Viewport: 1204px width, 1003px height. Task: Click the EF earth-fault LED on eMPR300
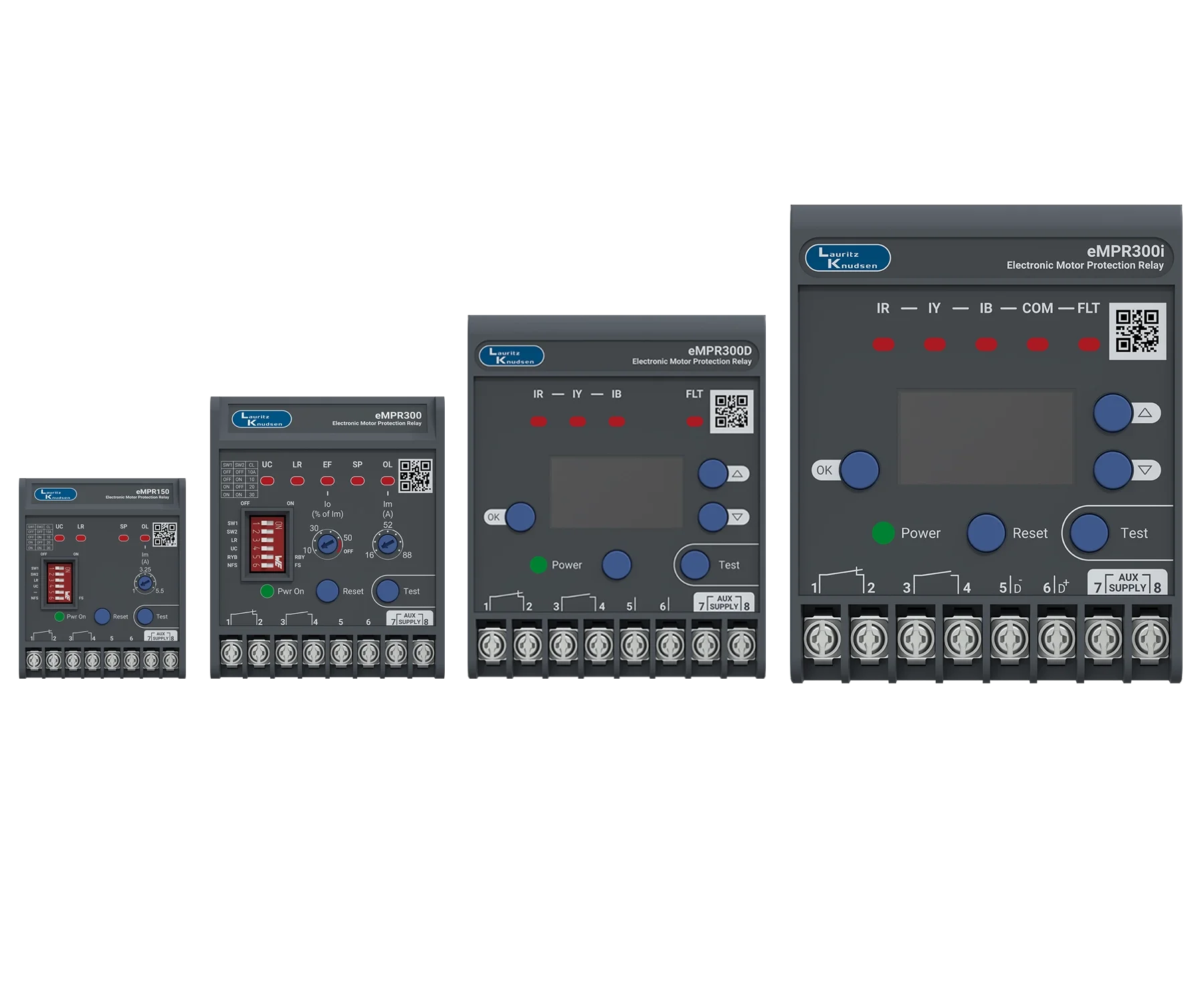(327, 480)
